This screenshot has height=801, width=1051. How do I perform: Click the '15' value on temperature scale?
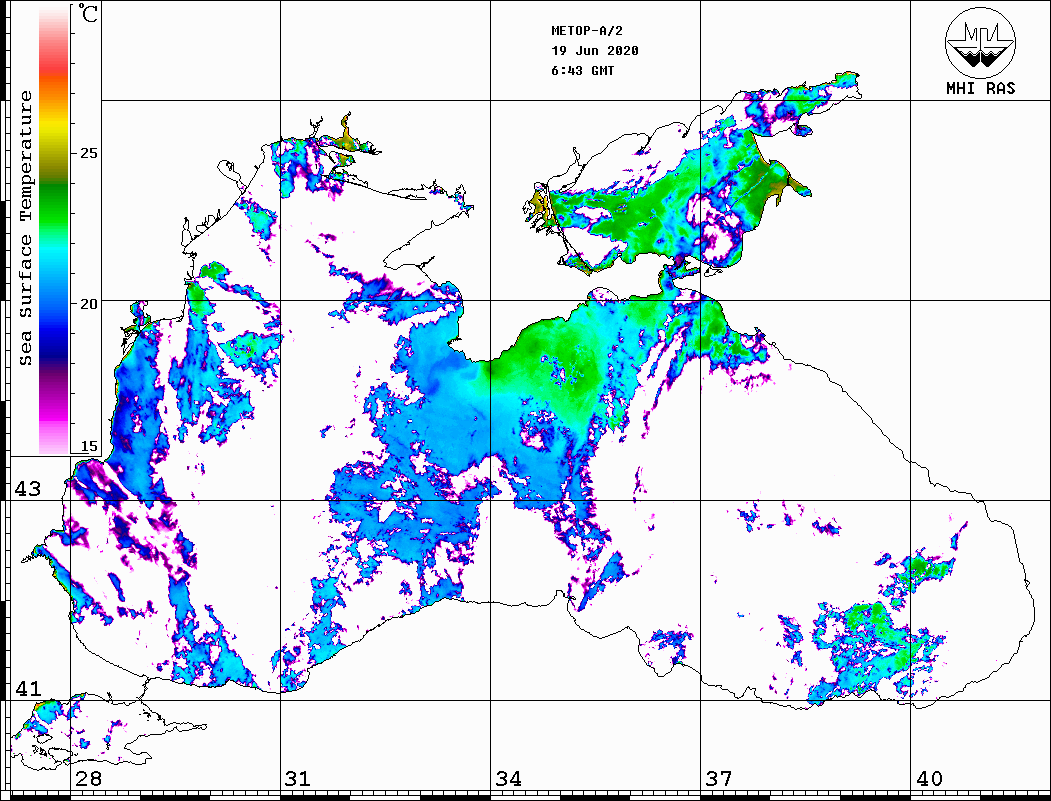[88, 446]
